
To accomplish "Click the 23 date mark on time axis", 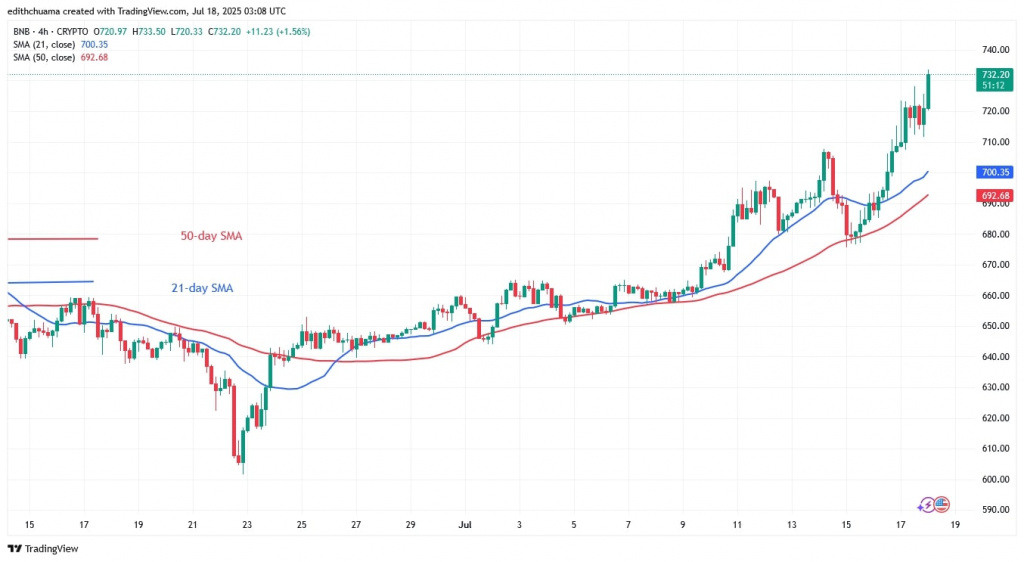I will point(248,524).
